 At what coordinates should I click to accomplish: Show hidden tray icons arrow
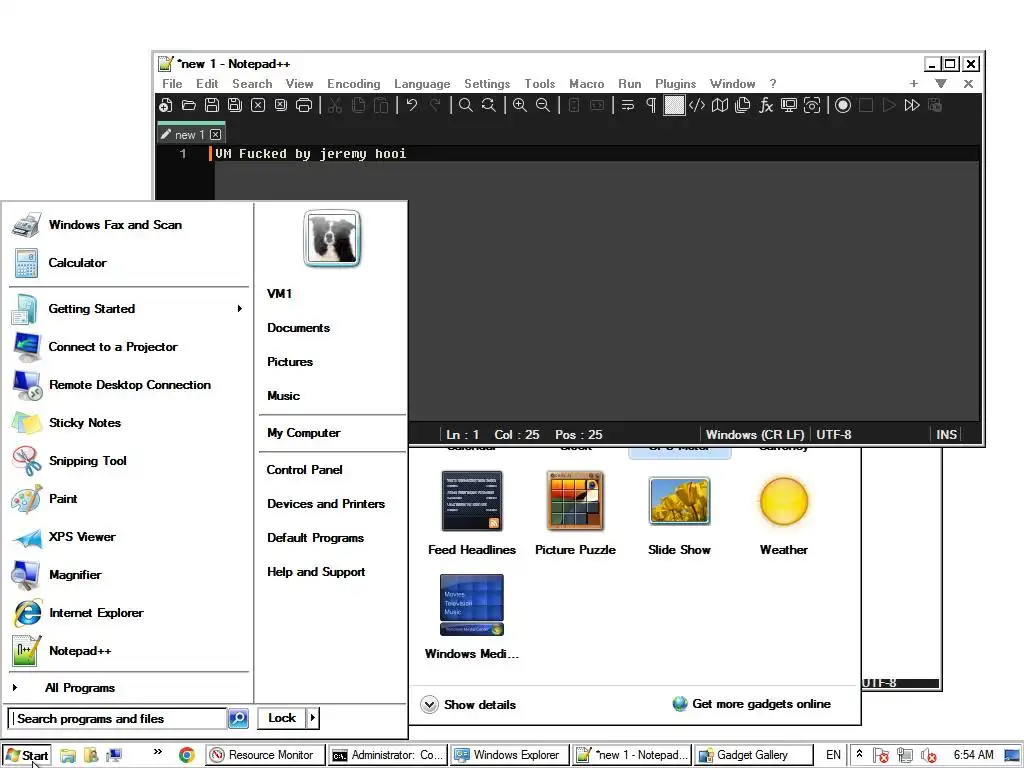[x=859, y=754]
